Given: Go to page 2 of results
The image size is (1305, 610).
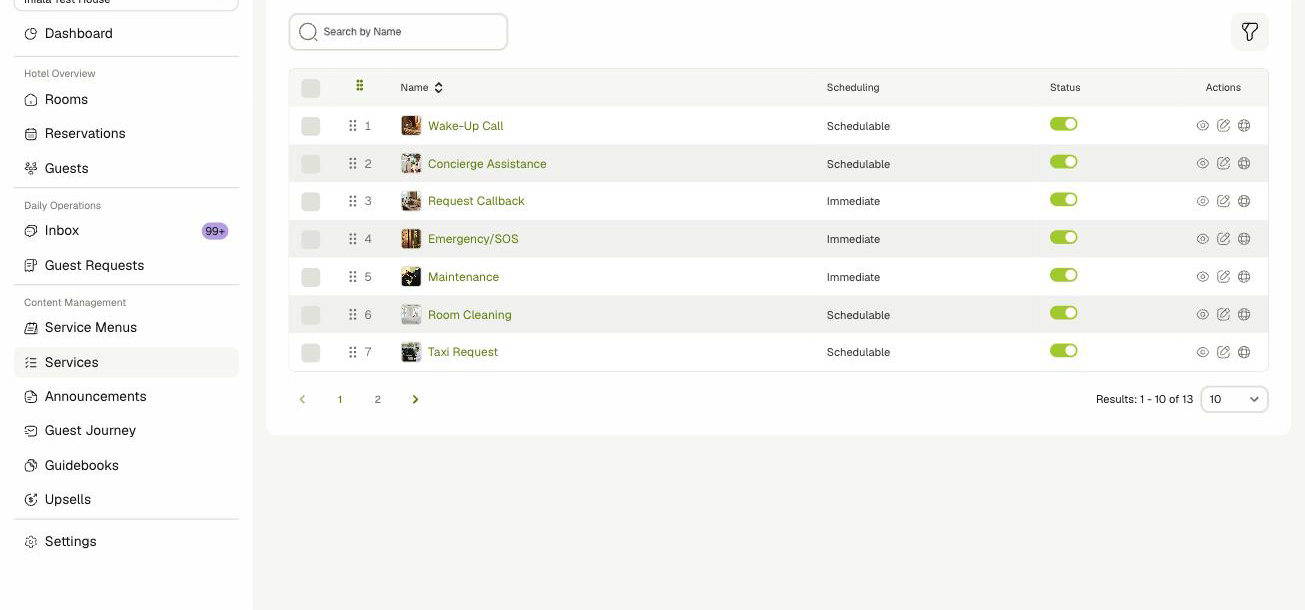Looking at the screenshot, I should click(x=377, y=399).
